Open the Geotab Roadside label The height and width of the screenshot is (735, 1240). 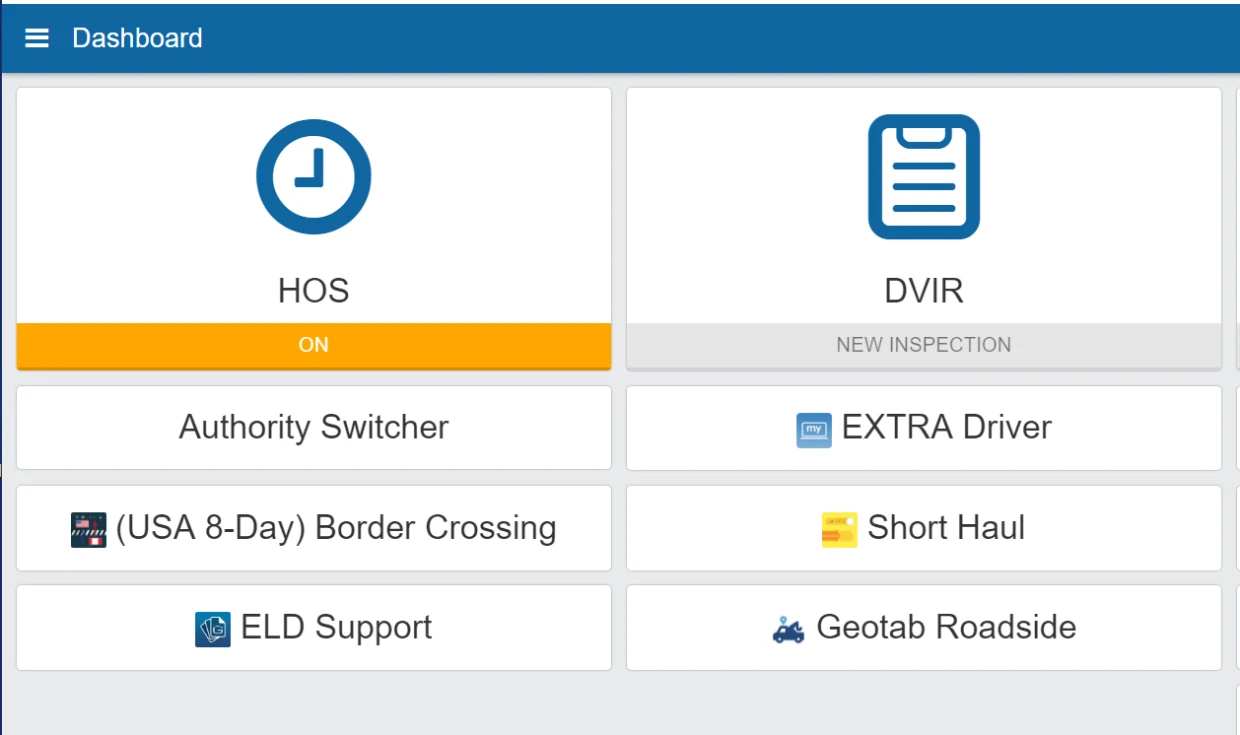[x=946, y=627]
